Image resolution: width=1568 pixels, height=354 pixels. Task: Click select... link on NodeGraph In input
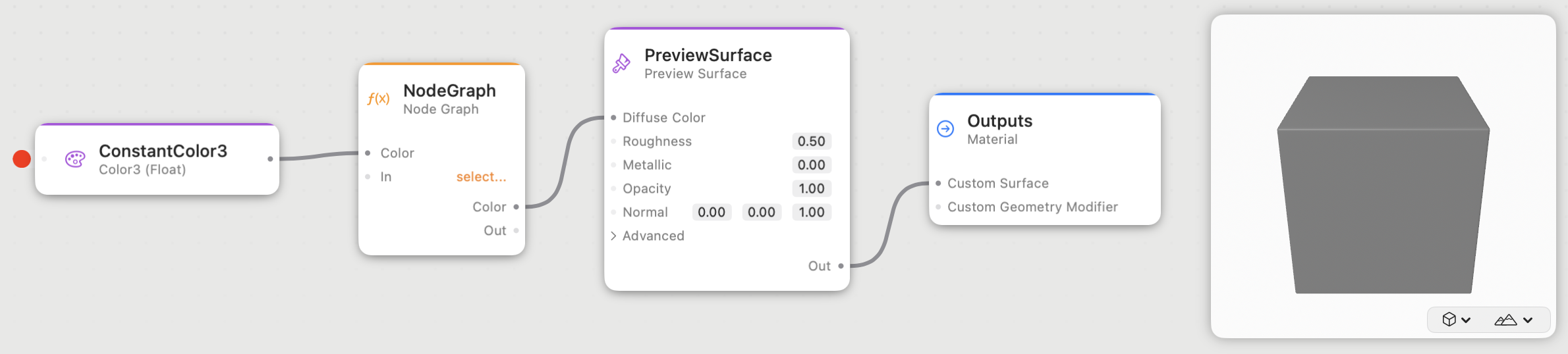[x=482, y=176]
